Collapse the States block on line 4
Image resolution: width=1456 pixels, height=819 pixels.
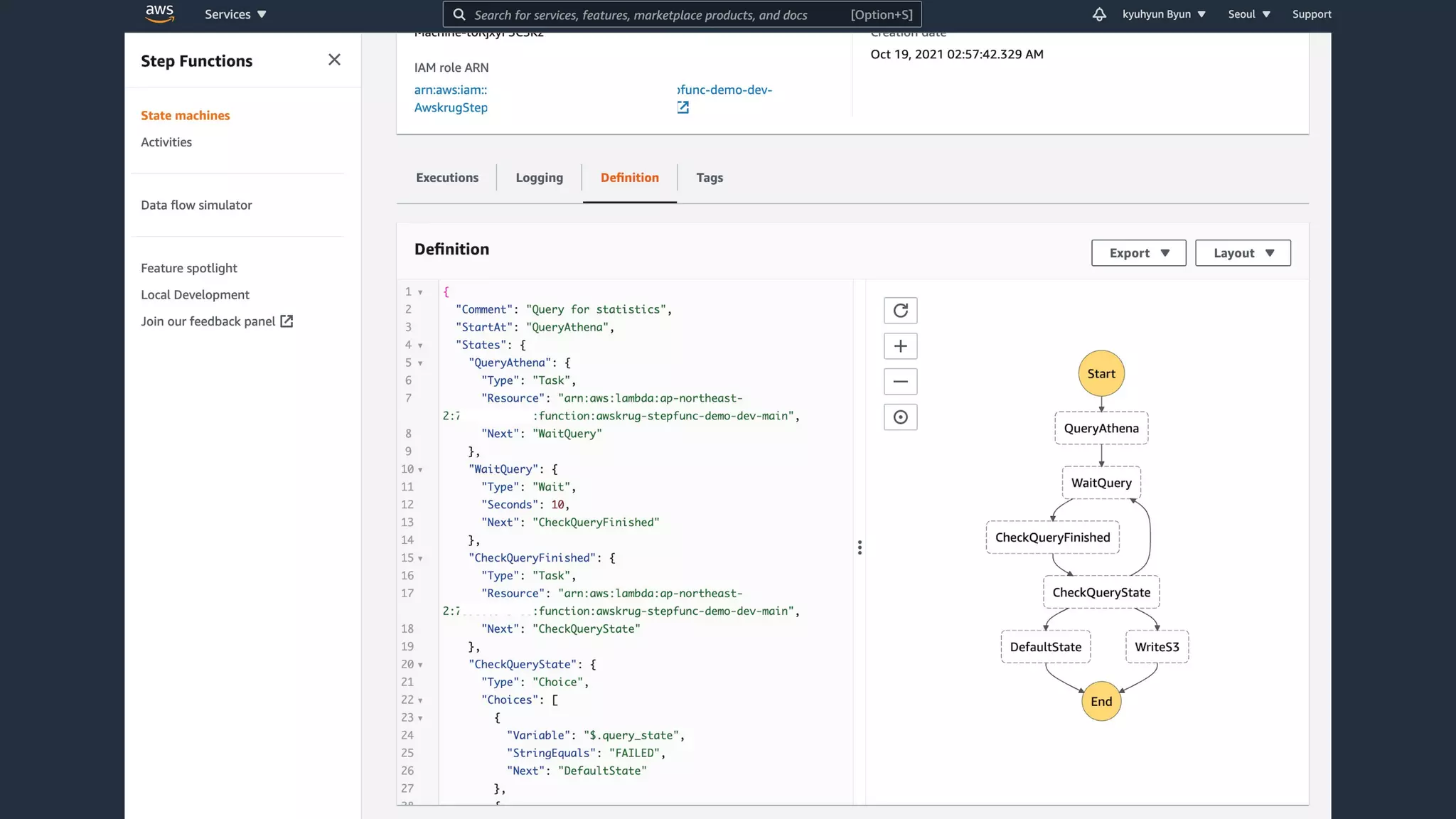420,346
